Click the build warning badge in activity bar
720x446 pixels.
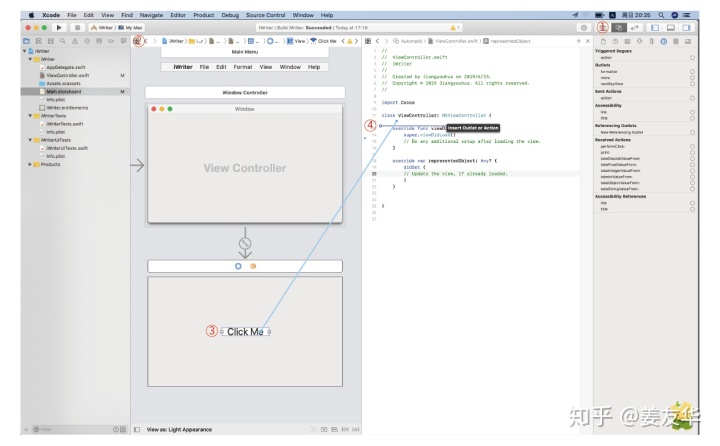455,28
